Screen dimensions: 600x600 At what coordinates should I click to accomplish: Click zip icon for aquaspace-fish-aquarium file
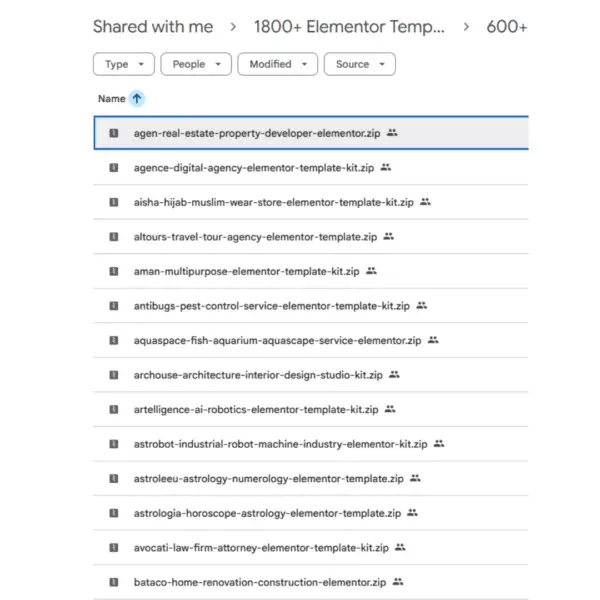[114, 340]
